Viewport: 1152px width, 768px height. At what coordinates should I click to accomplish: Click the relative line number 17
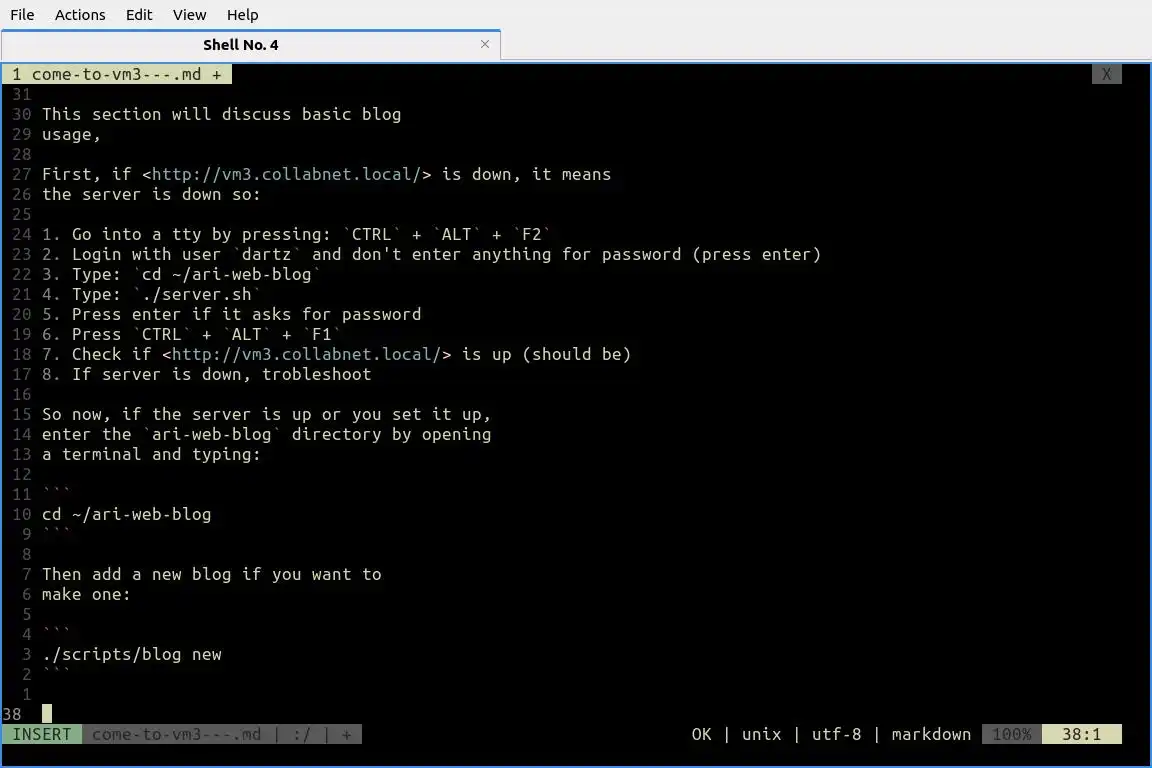21,374
